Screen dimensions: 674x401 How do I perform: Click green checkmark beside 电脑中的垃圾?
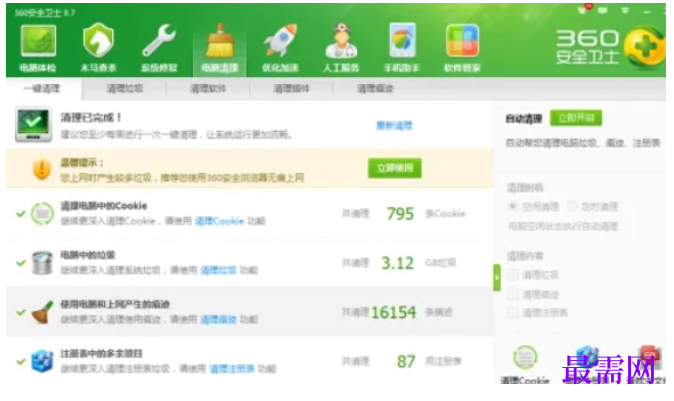click(21, 263)
